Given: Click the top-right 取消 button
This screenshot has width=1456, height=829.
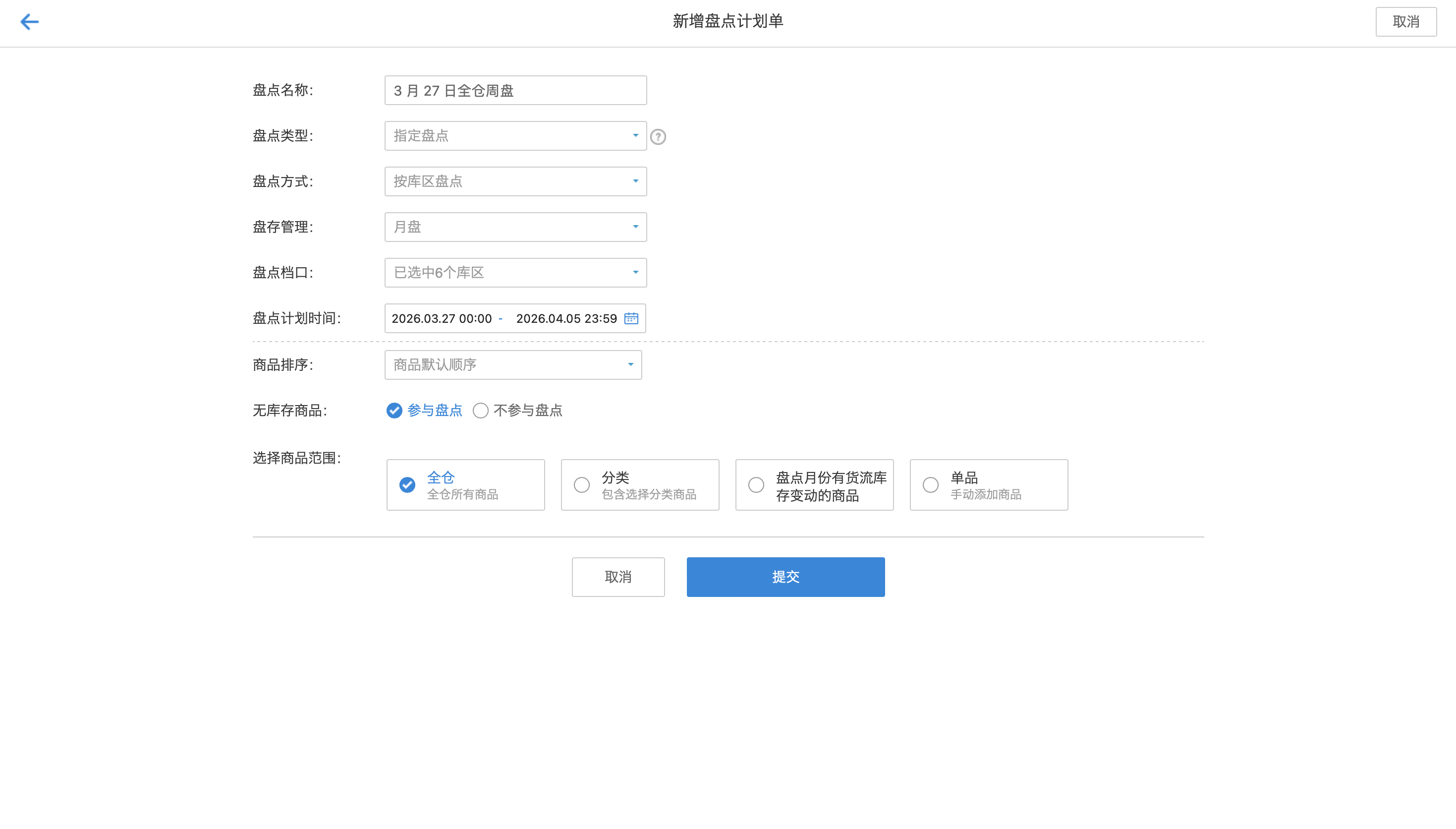Looking at the screenshot, I should 1405,22.
